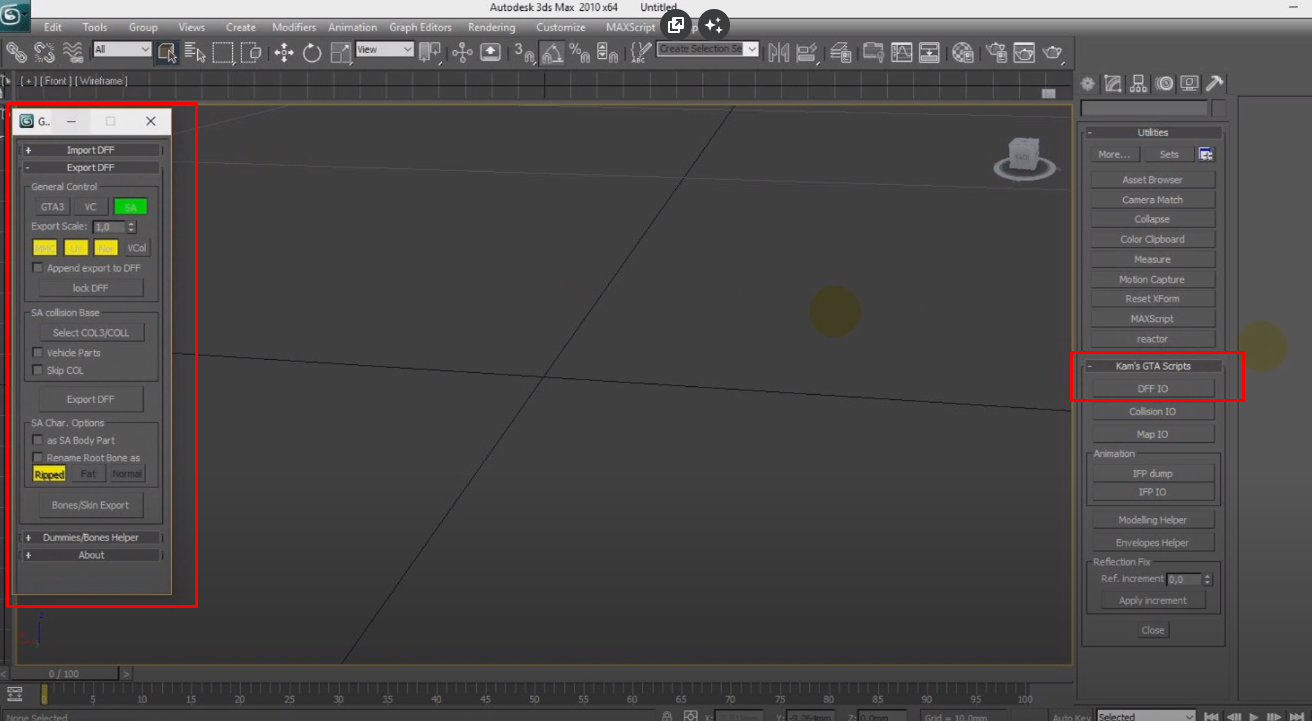Click the Select by Name icon

point(195,53)
